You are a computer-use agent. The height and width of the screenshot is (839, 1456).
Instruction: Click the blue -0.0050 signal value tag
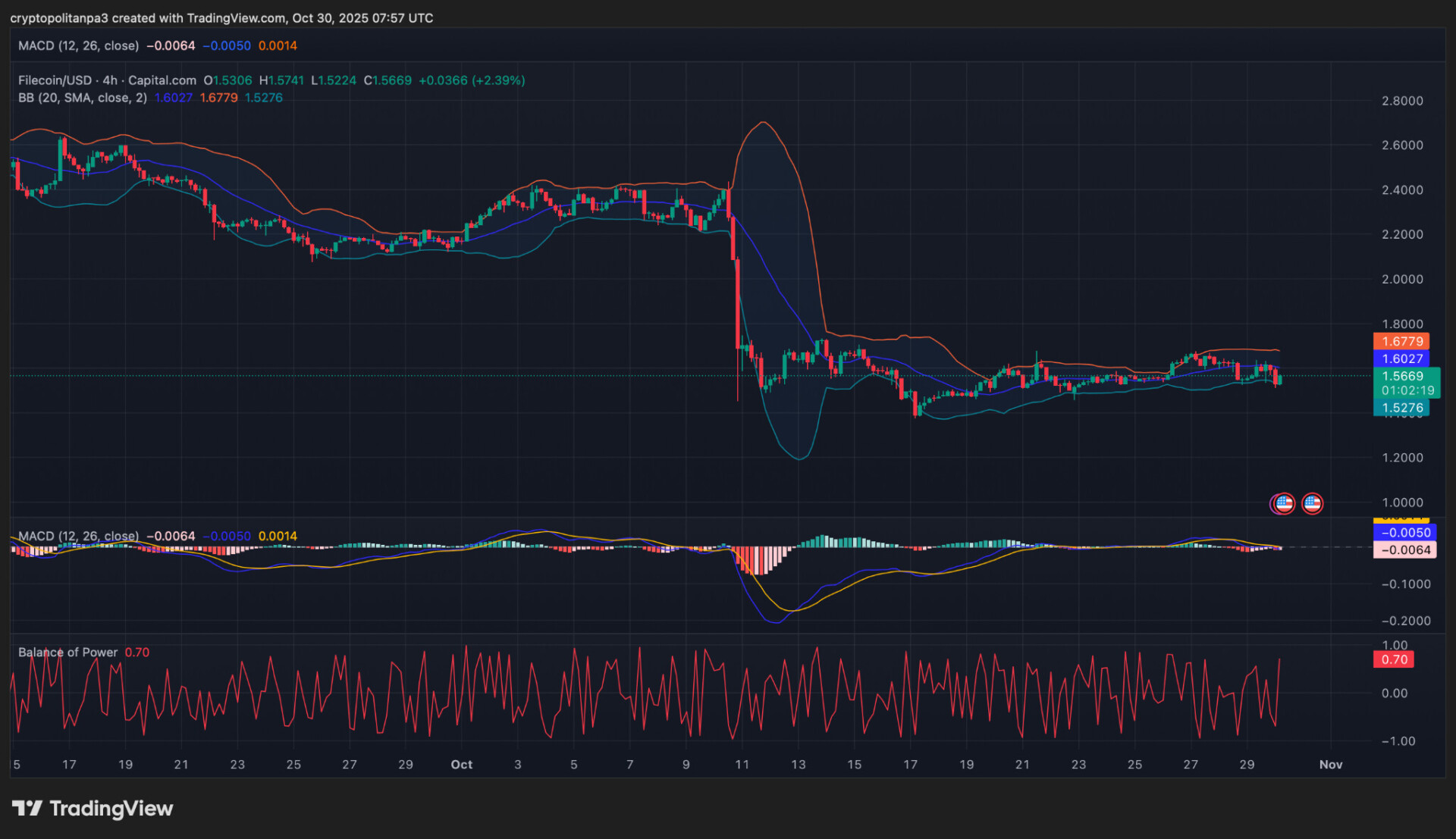(x=1404, y=533)
